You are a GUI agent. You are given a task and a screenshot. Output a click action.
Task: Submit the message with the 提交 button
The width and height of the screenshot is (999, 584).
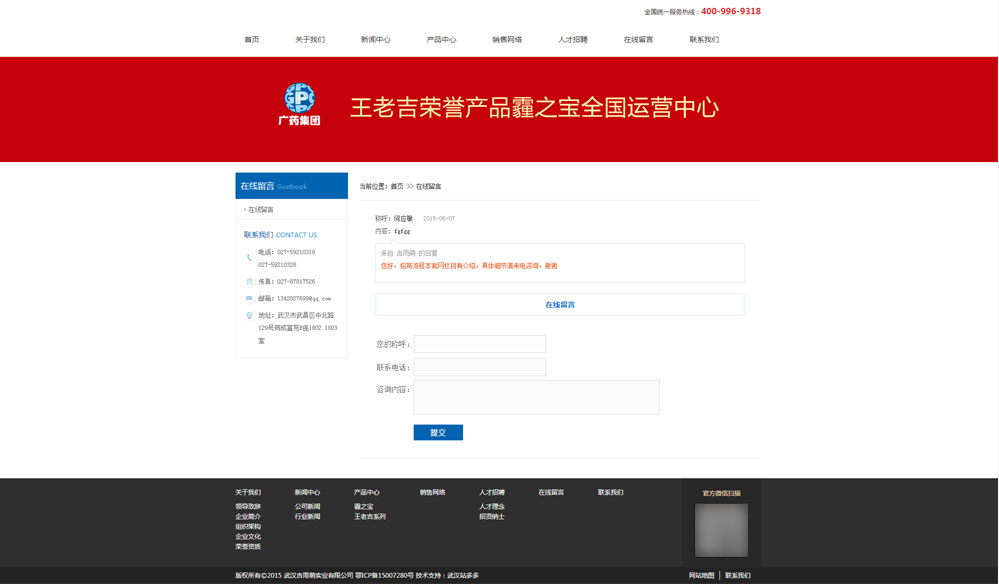click(x=438, y=432)
